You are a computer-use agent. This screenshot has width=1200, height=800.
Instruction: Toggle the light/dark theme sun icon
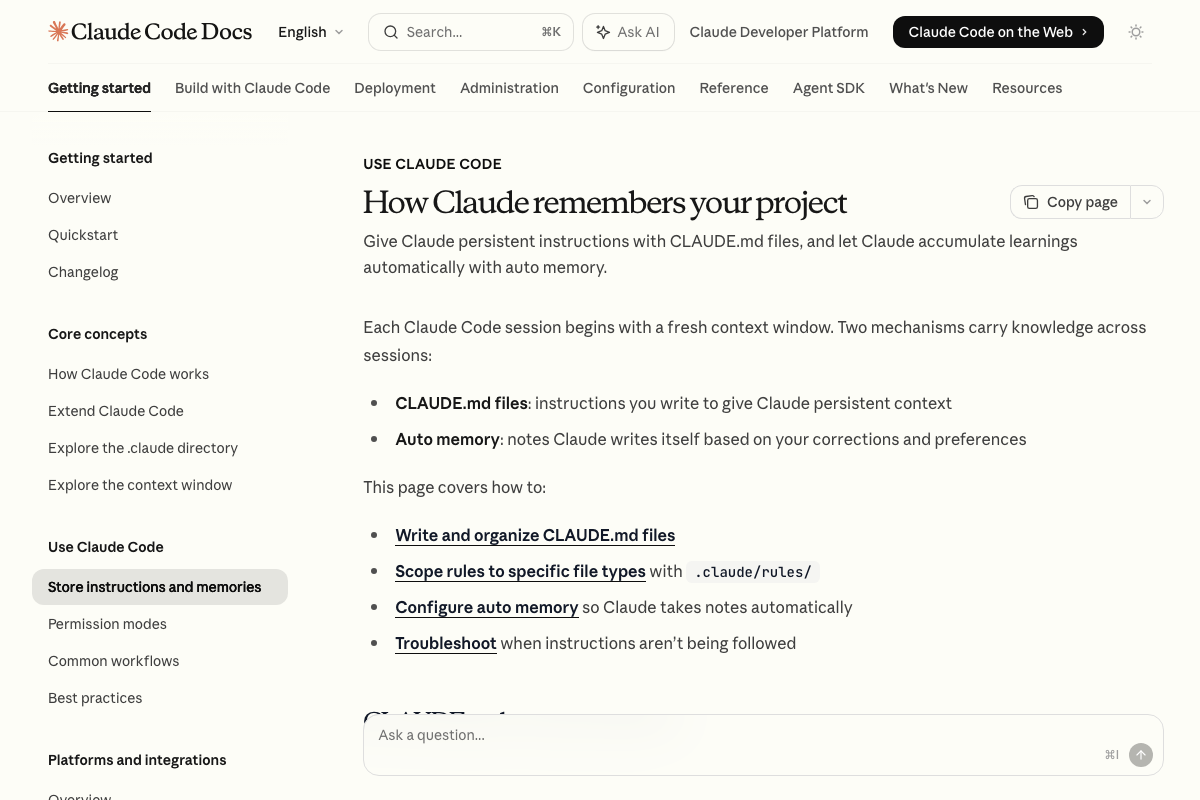[1136, 32]
